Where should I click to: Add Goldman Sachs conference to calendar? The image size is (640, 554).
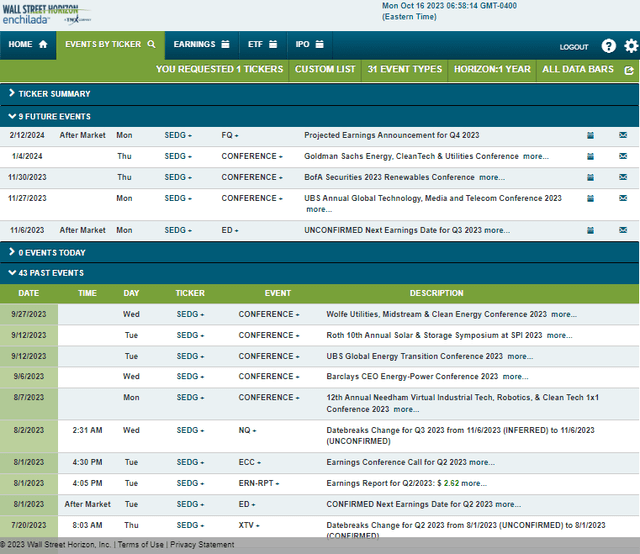590,156
